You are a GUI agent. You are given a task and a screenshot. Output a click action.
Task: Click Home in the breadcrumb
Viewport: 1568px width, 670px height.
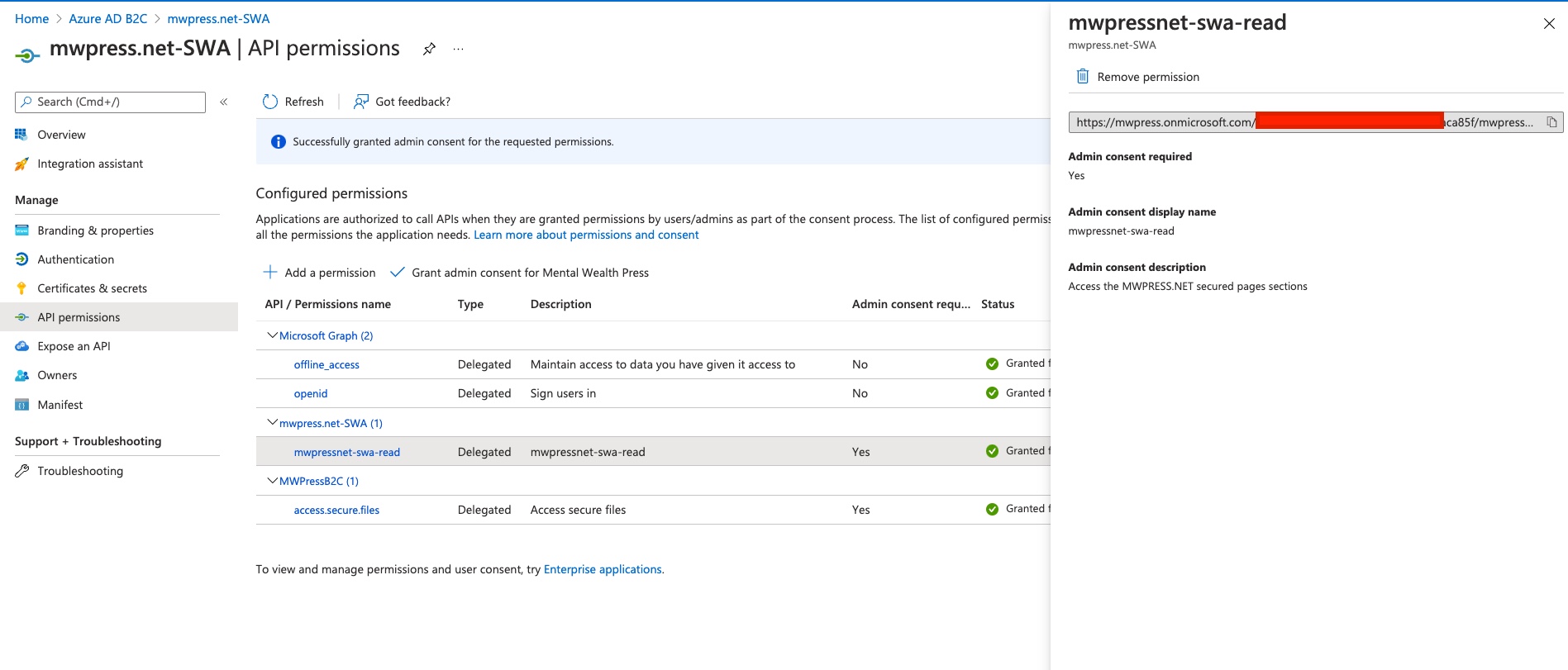point(31,19)
